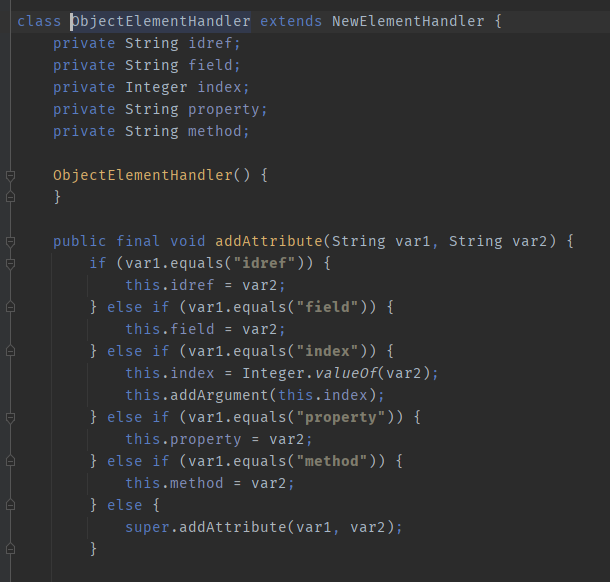610x582 pixels.
Task: Click the "field" string literal
Action: [327, 307]
